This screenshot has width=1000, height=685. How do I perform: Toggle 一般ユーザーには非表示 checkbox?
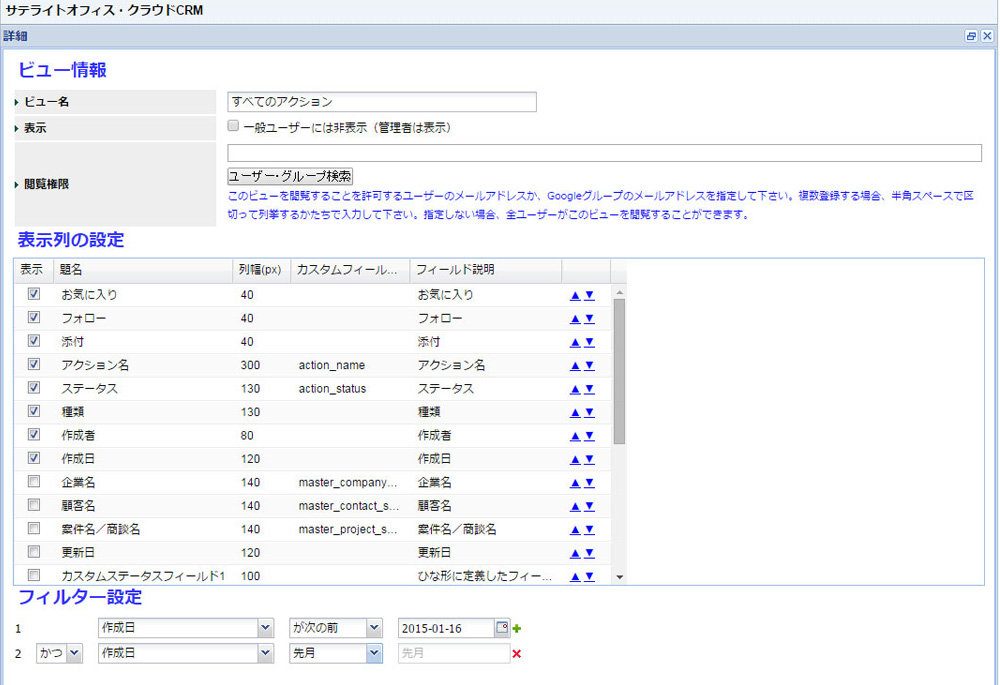tap(233, 127)
